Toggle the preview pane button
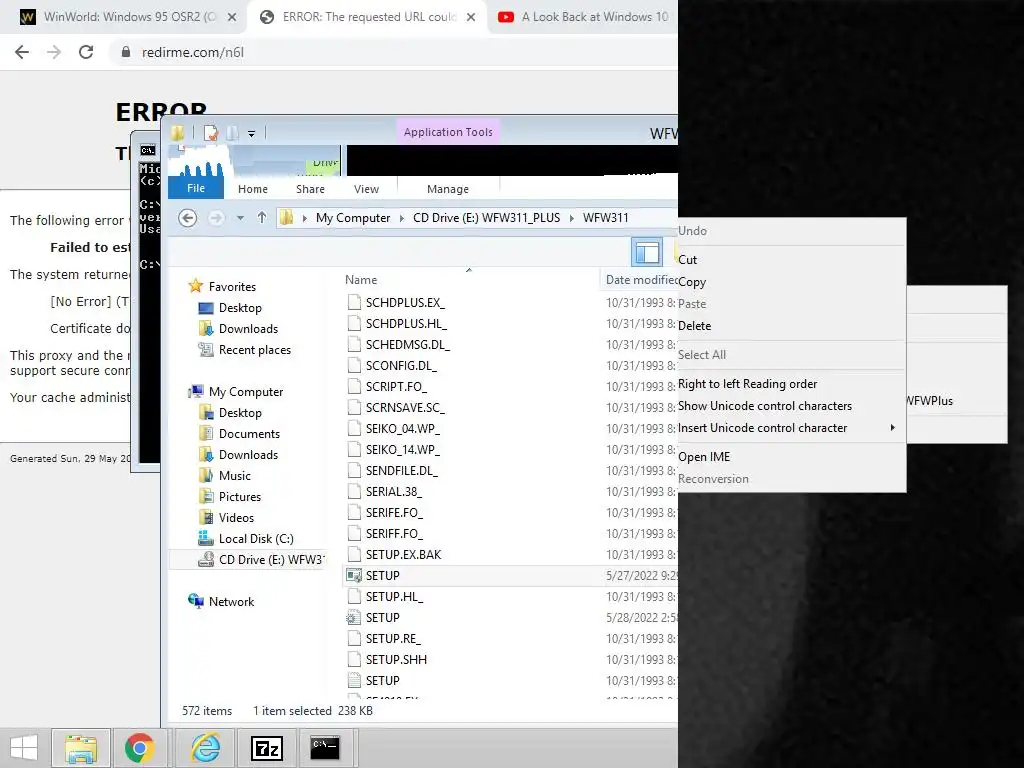 click(647, 252)
